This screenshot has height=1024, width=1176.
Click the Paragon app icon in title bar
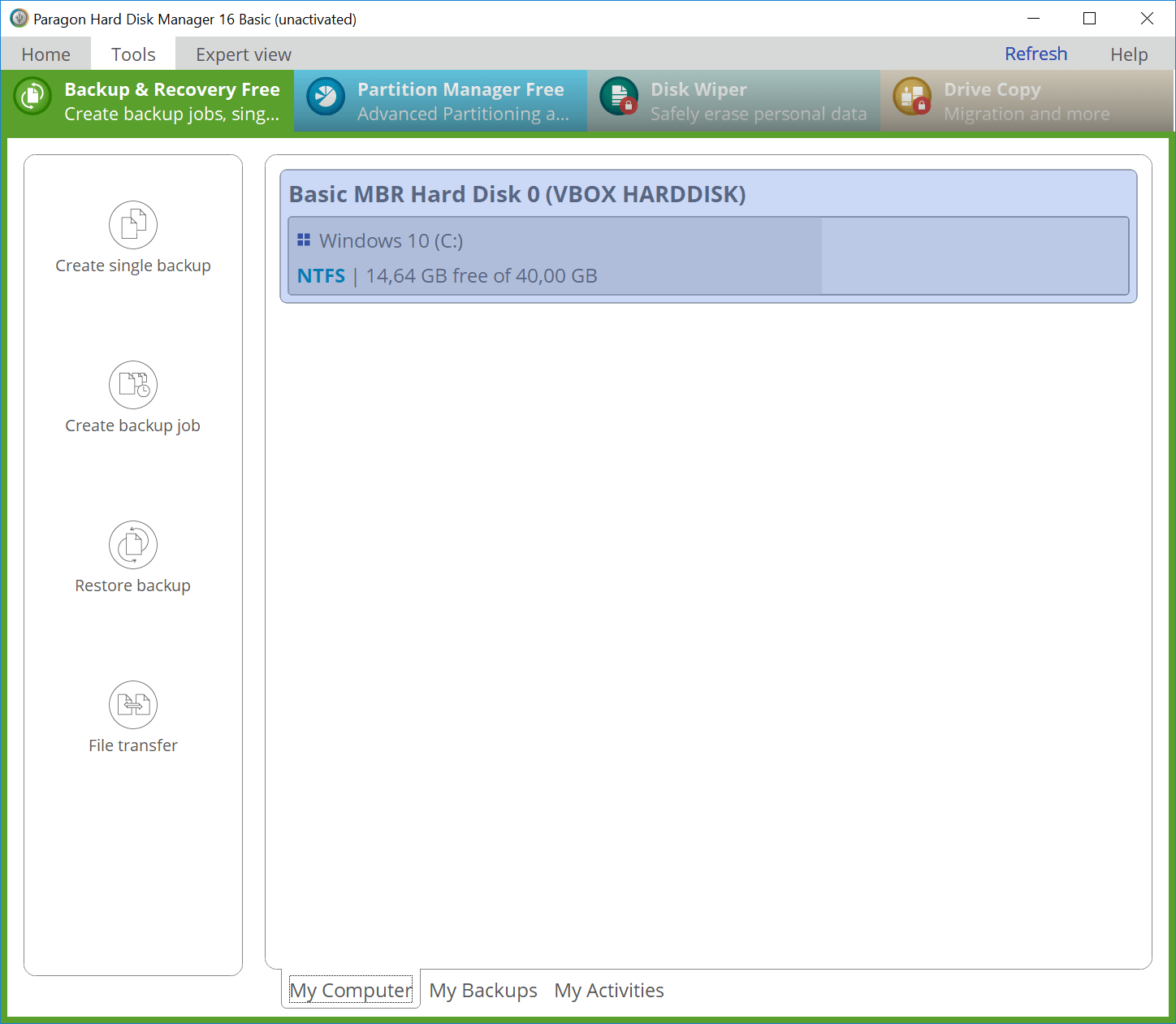[x=19, y=18]
